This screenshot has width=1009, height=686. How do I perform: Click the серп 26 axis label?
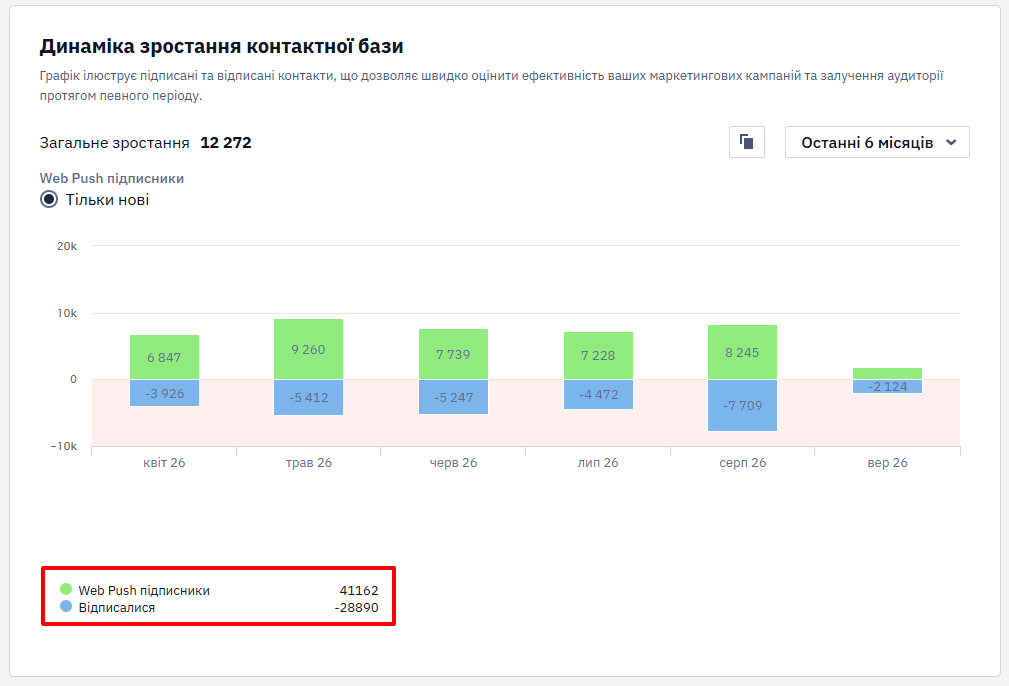pos(743,463)
